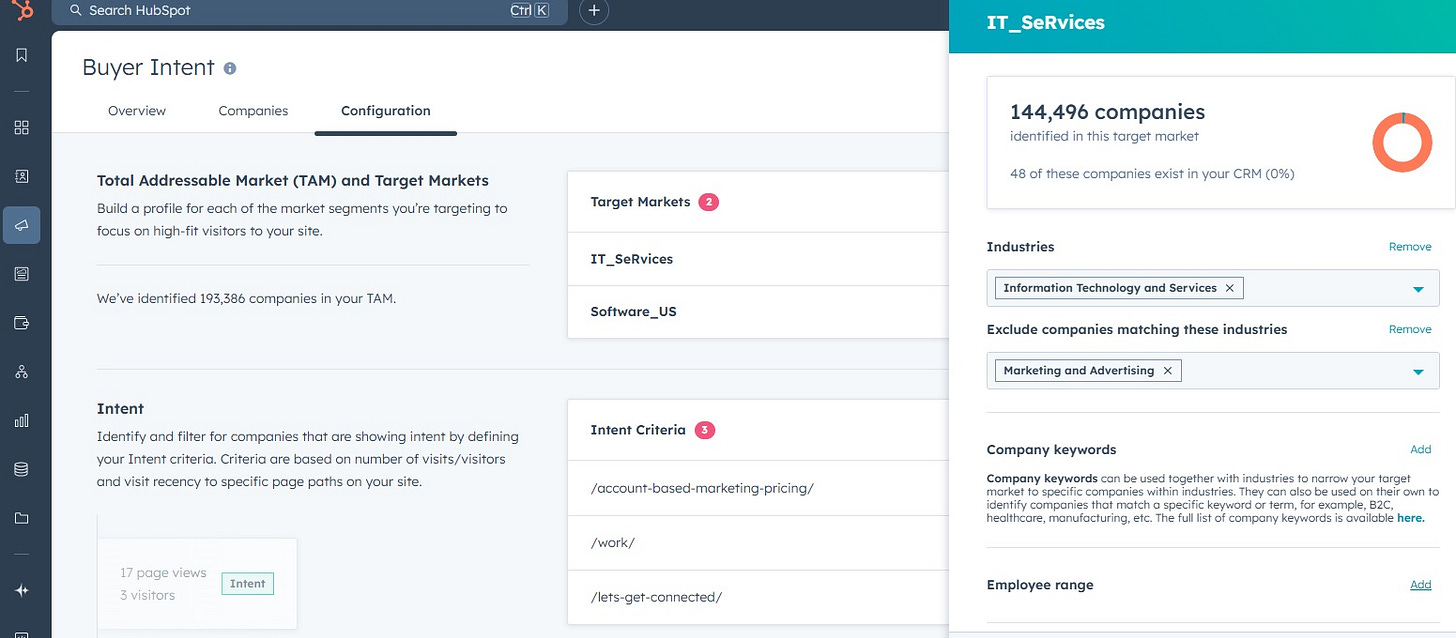Screen dimensions: 1456x638
Task: Click the '17 page views' text
Action: (163, 573)
